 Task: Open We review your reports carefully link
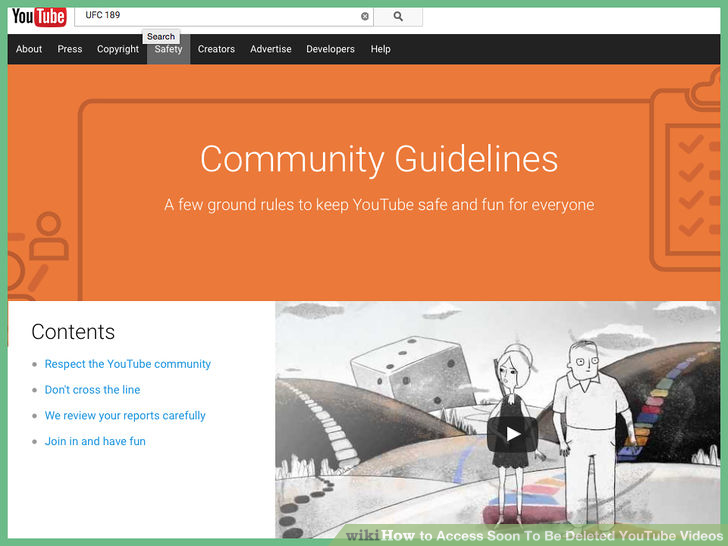pyautogui.click(x=125, y=416)
